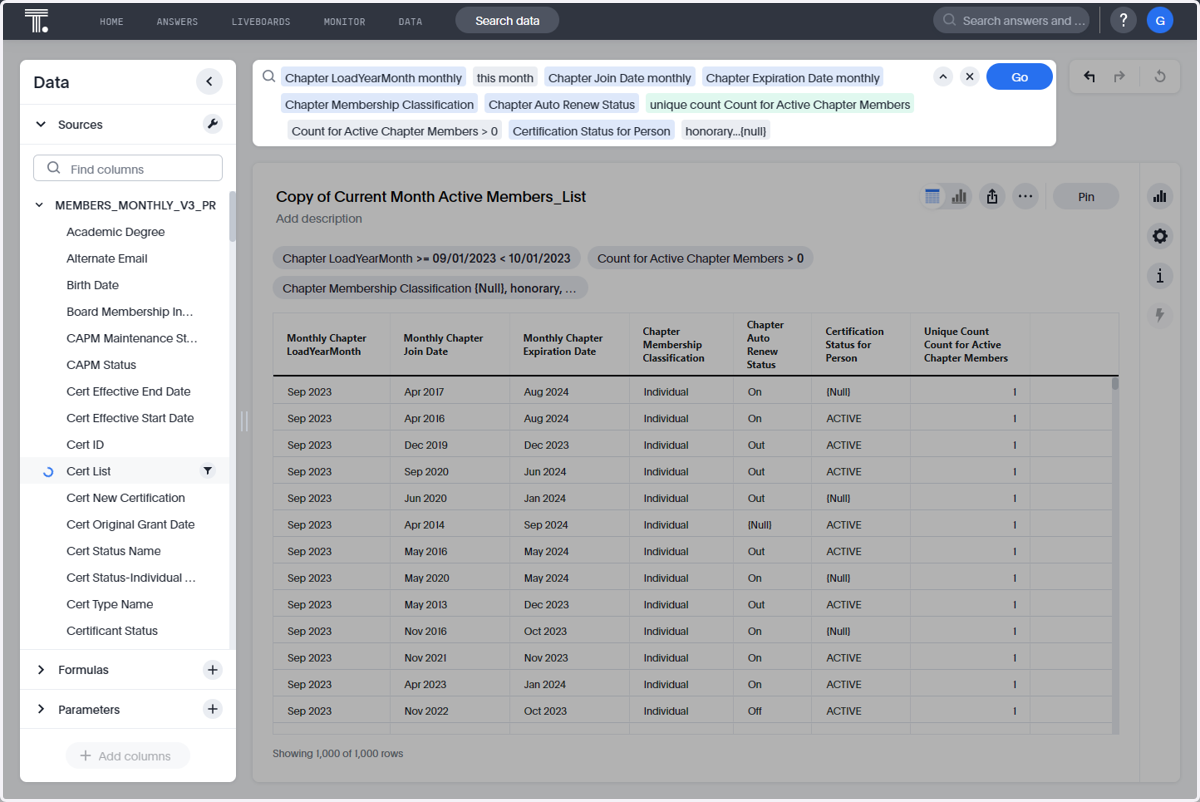Screen dimensions: 1200x802
Task: Open info icon in right sidebar
Action: [1160, 276]
